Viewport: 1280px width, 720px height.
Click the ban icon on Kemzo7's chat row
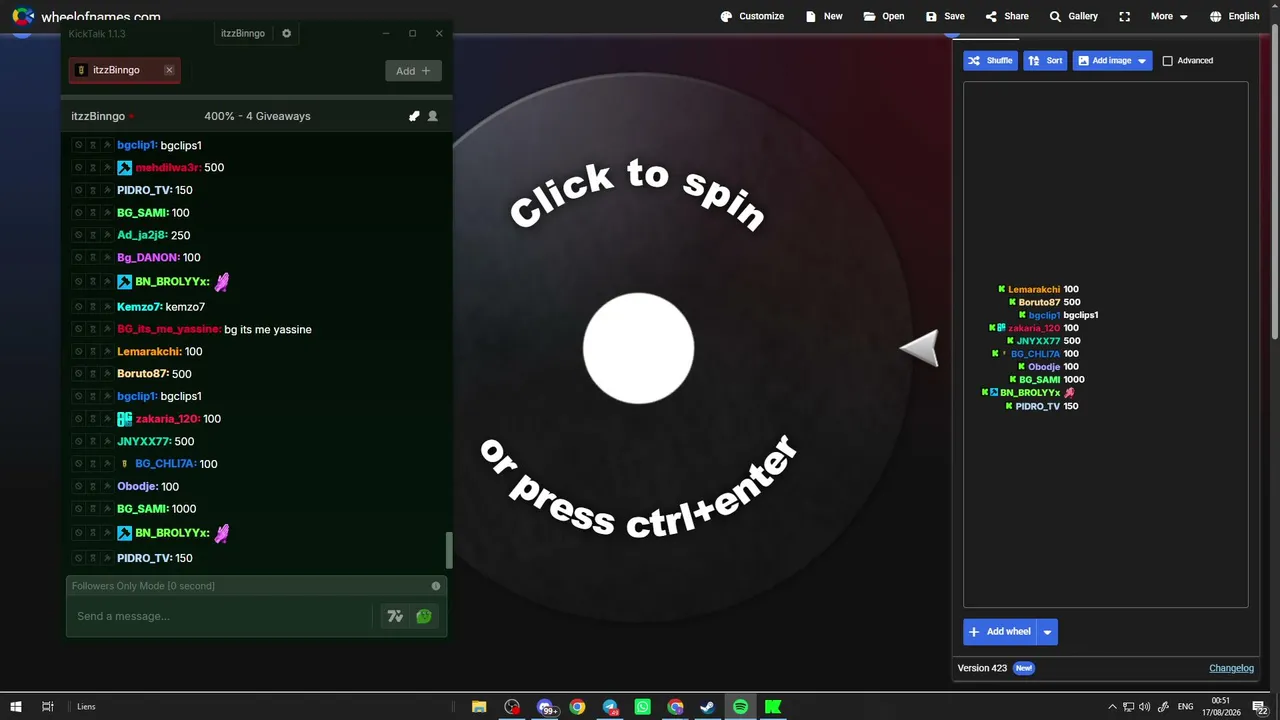79,307
